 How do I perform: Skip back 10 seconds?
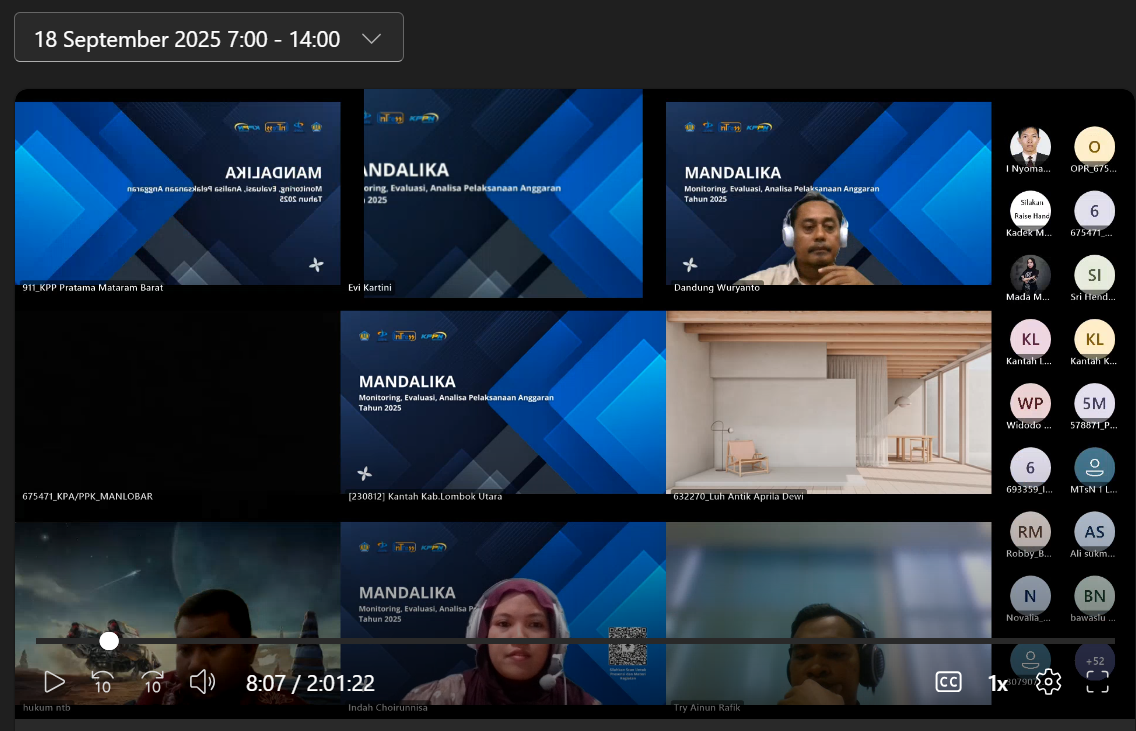point(102,682)
